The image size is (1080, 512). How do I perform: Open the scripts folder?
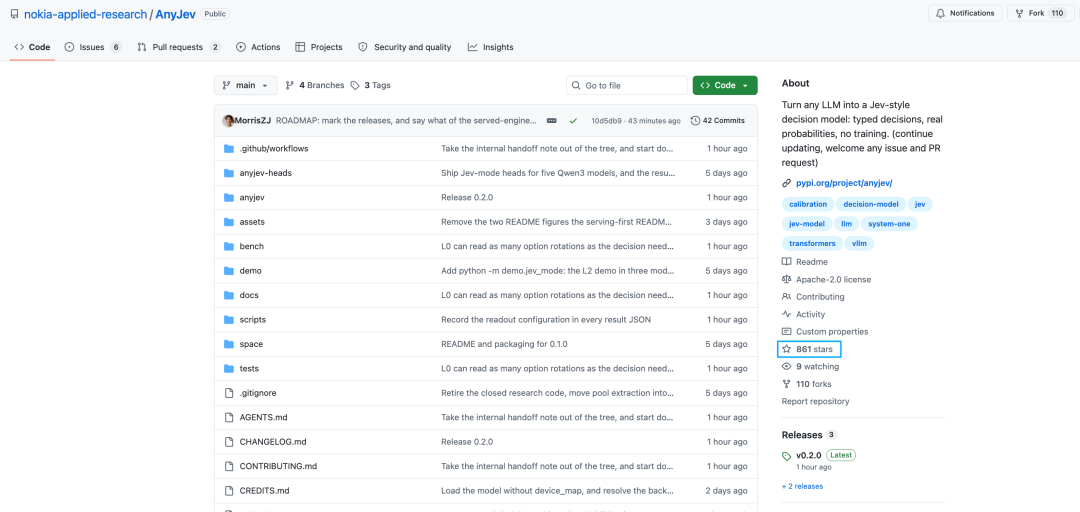[253, 320]
